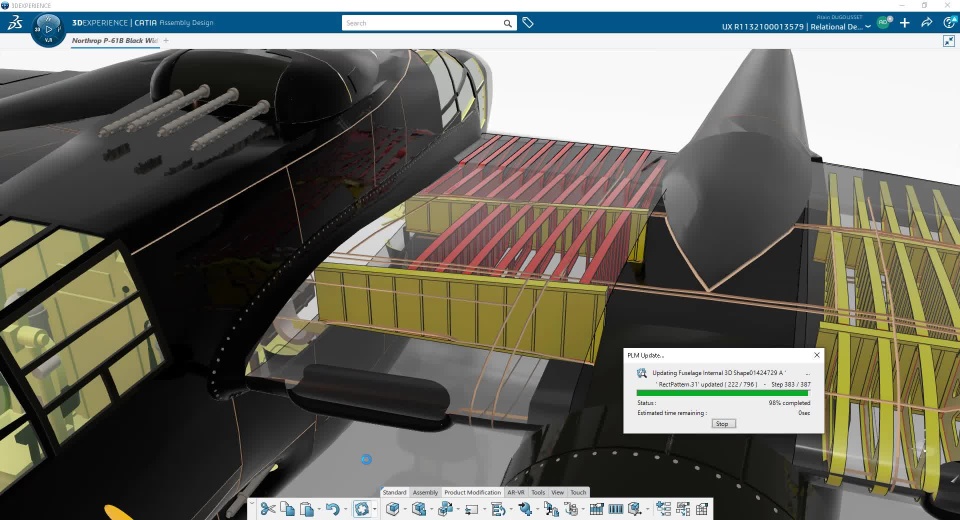Image resolution: width=960 pixels, height=520 pixels.
Task: Click Stop in PLM Update dialog
Action: pyautogui.click(x=722, y=424)
